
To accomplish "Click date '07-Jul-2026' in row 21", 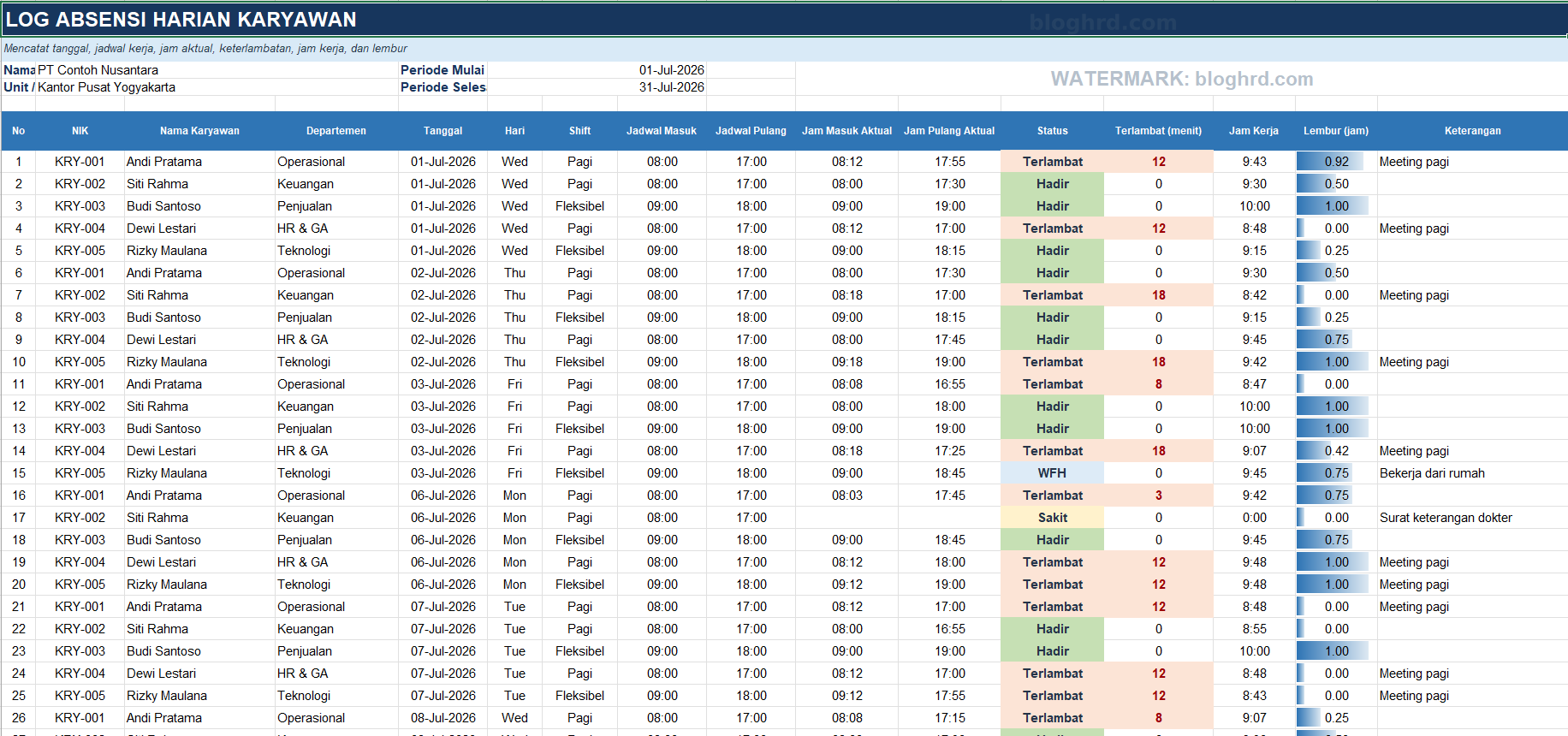I will tap(442, 607).
